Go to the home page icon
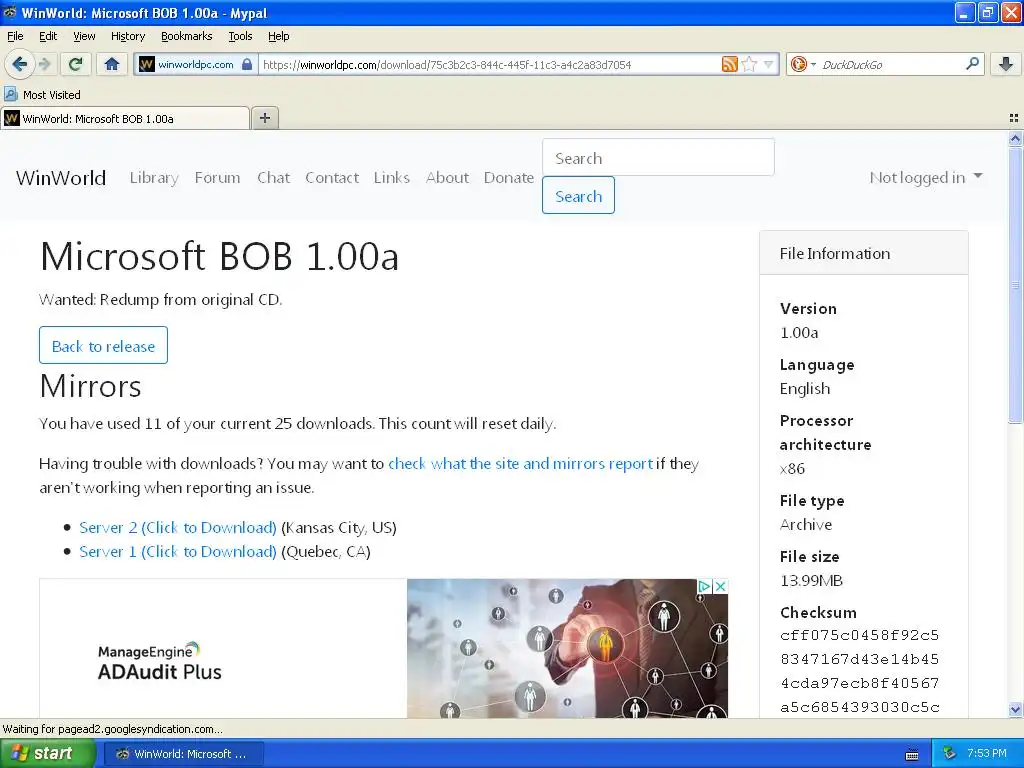Image resolution: width=1024 pixels, height=768 pixels. 112,64
